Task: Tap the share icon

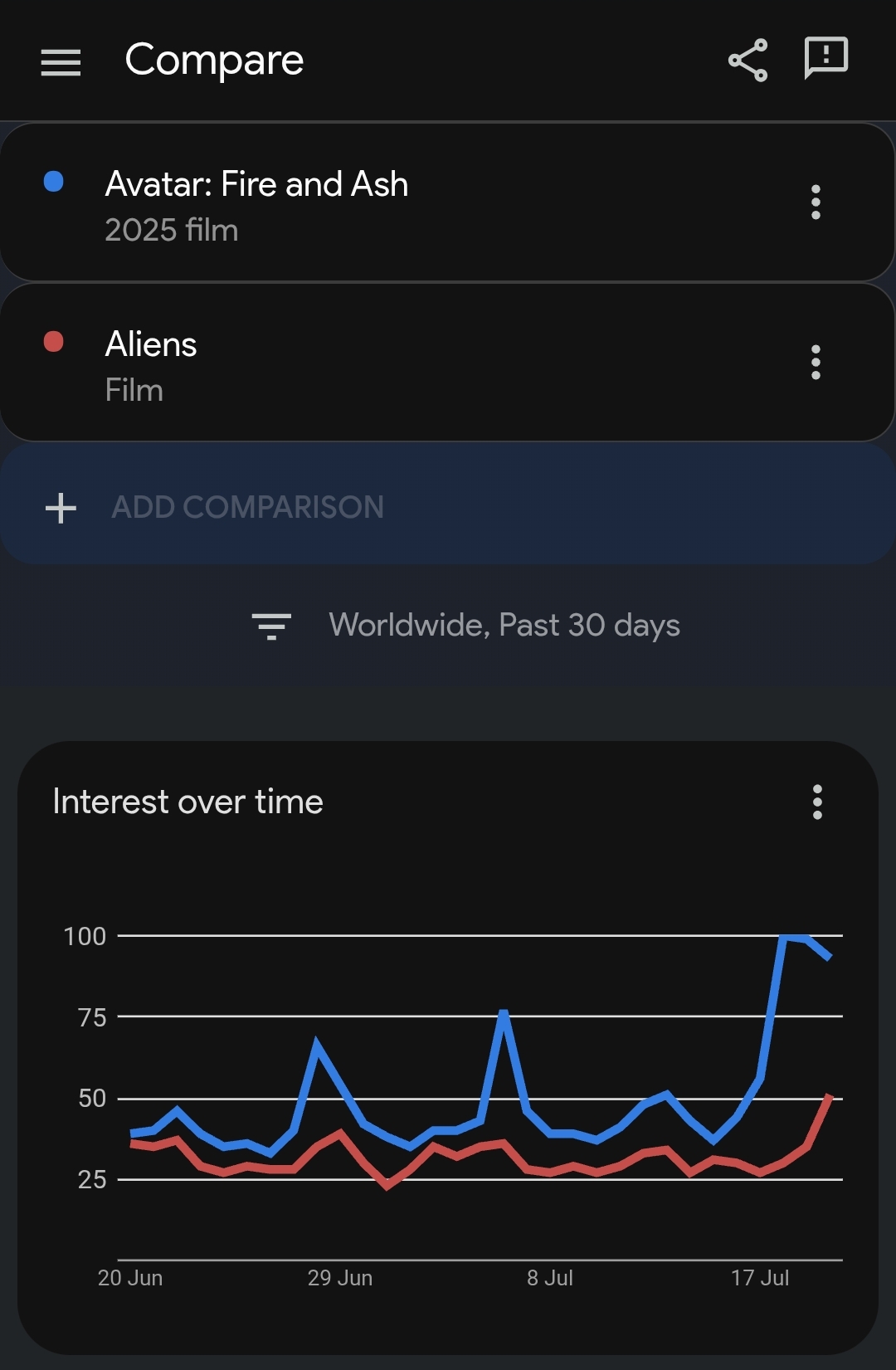Action: click(x=747, y=61)
